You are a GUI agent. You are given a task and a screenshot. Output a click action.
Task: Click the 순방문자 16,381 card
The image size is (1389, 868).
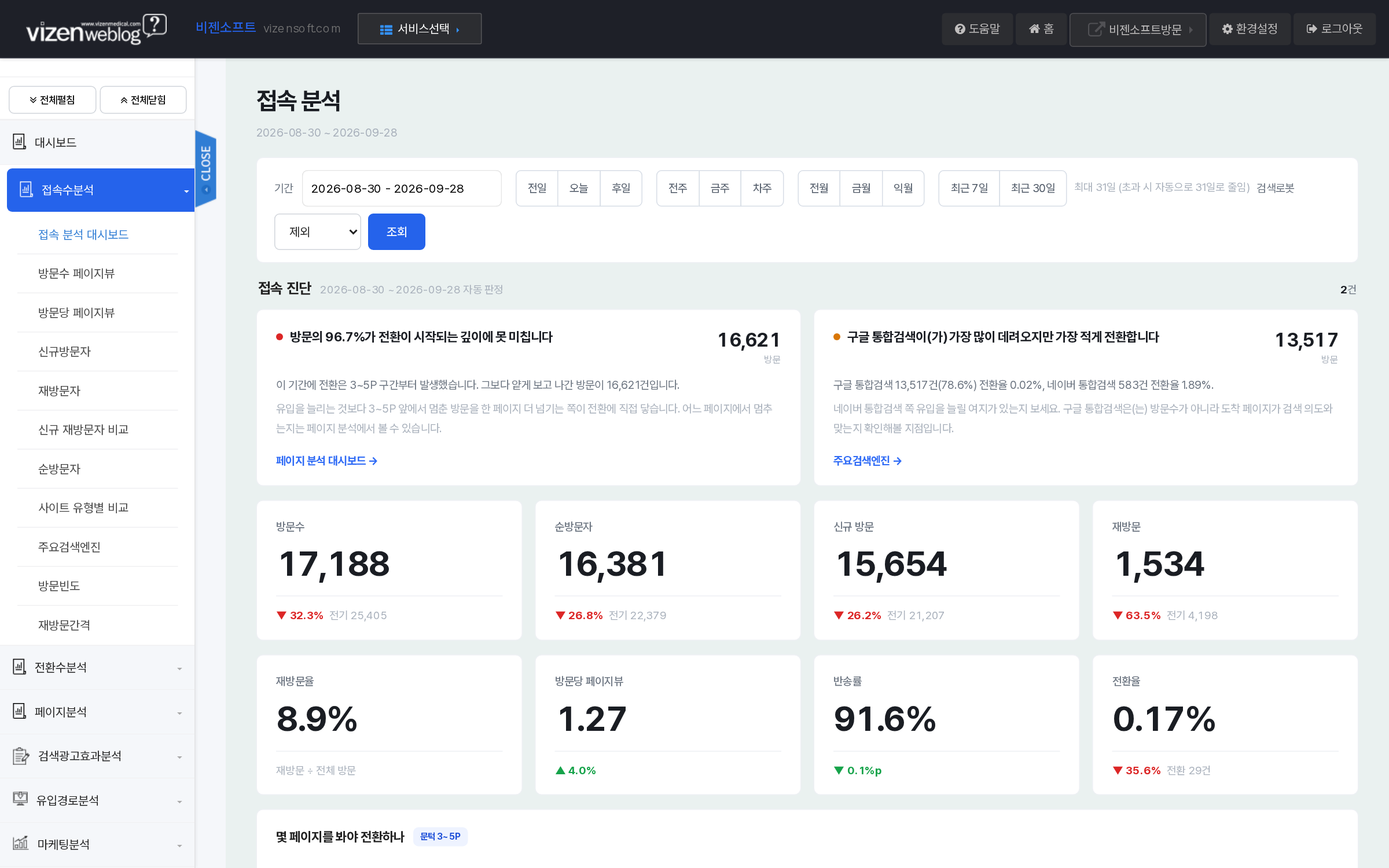[668, 571]
